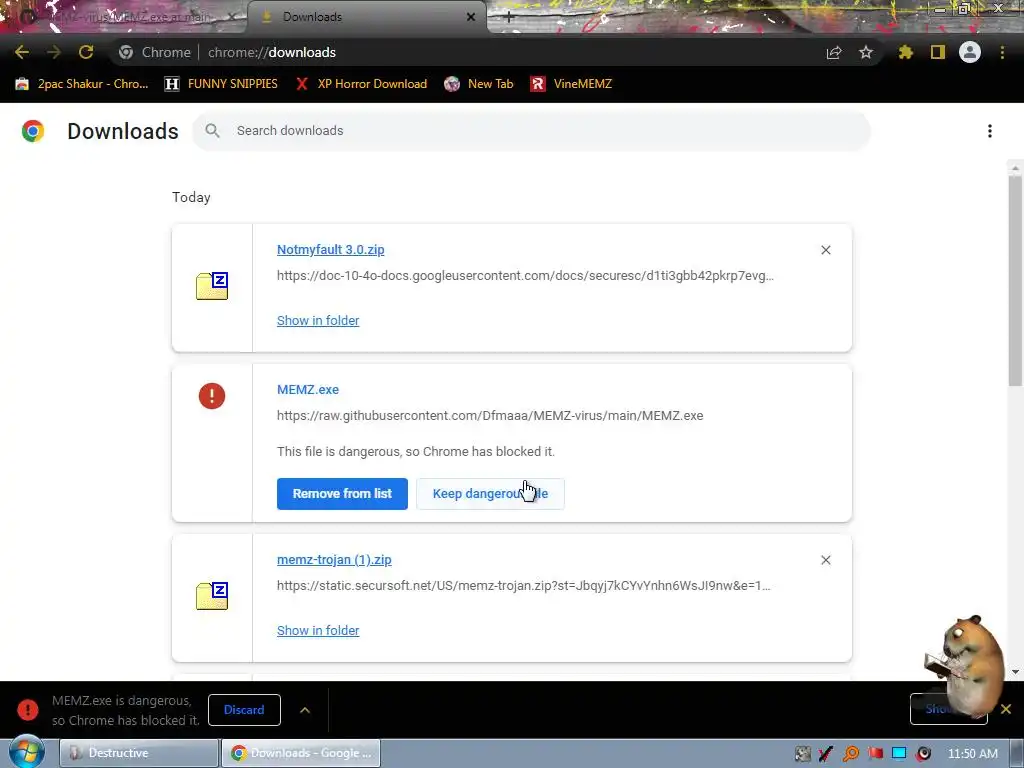Click the magnifier icon in search downloads
Viewport: 1024px width, 768px height.
212,131
